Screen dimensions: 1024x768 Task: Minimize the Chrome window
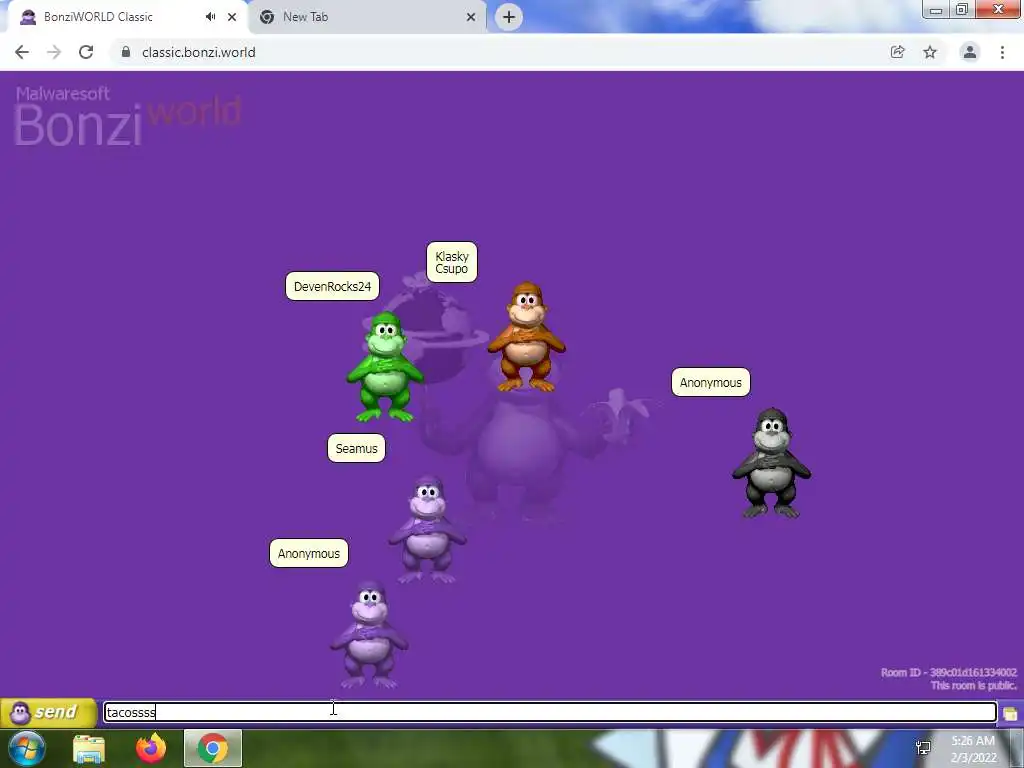[936, 10]
